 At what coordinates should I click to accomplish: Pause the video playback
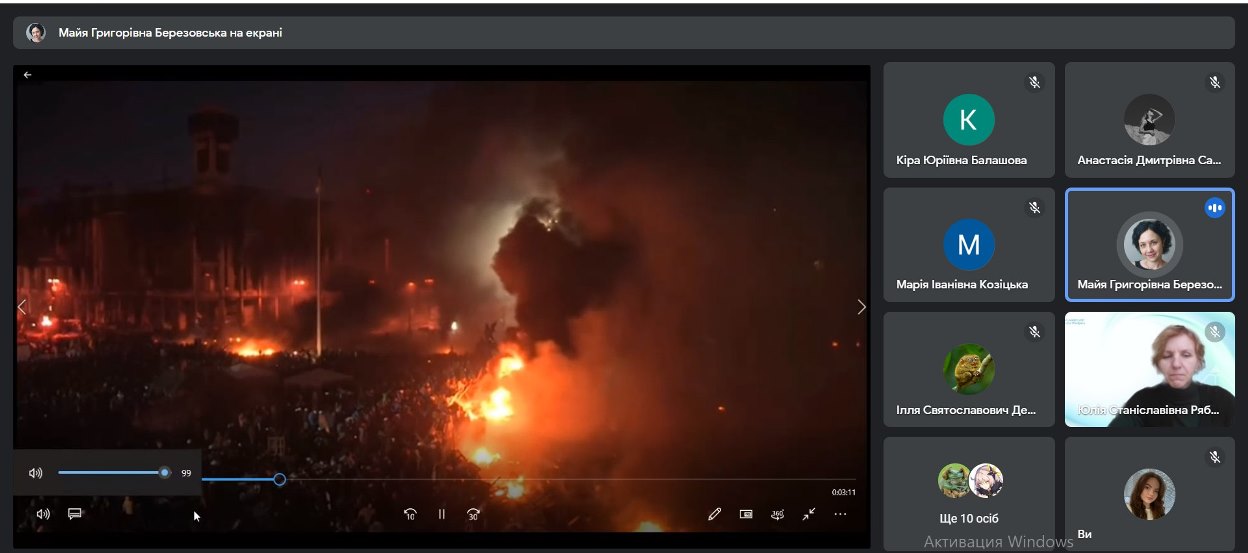click(x=441, y=514)
